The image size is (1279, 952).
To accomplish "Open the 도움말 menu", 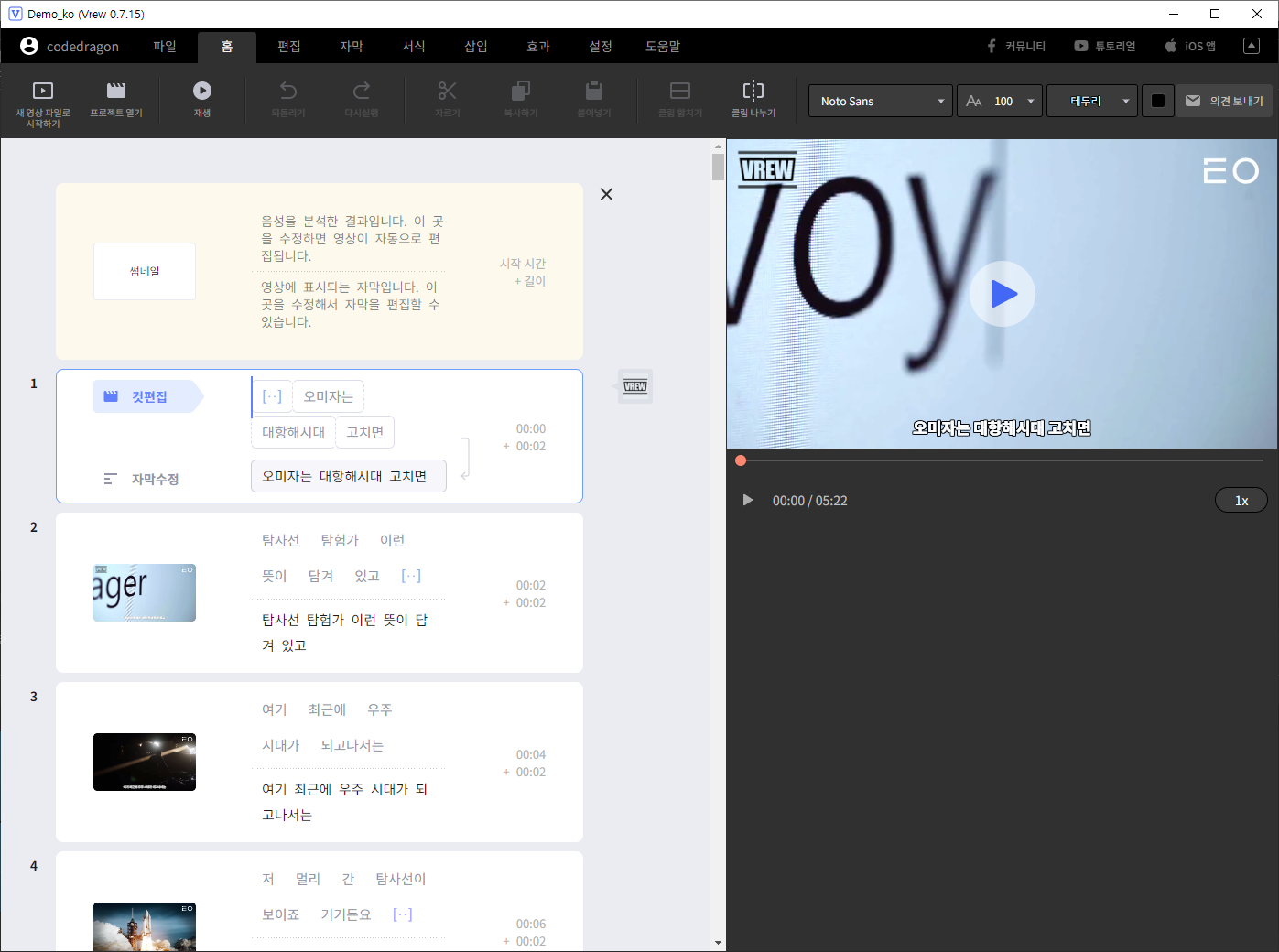I will [663, 46].
